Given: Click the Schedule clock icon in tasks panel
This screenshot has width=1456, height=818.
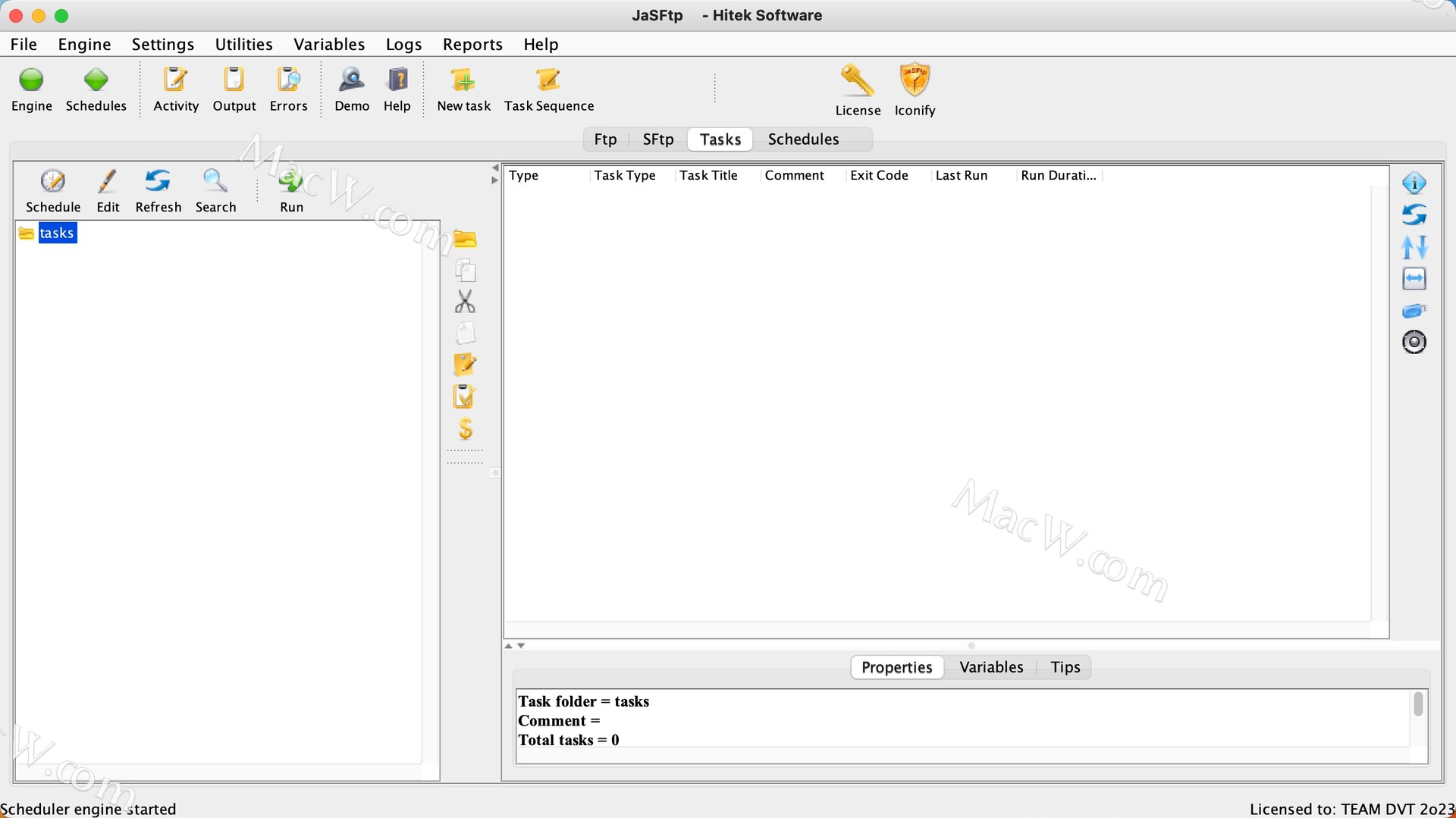Looking at the screenshot, I should (x=53, y=181).
